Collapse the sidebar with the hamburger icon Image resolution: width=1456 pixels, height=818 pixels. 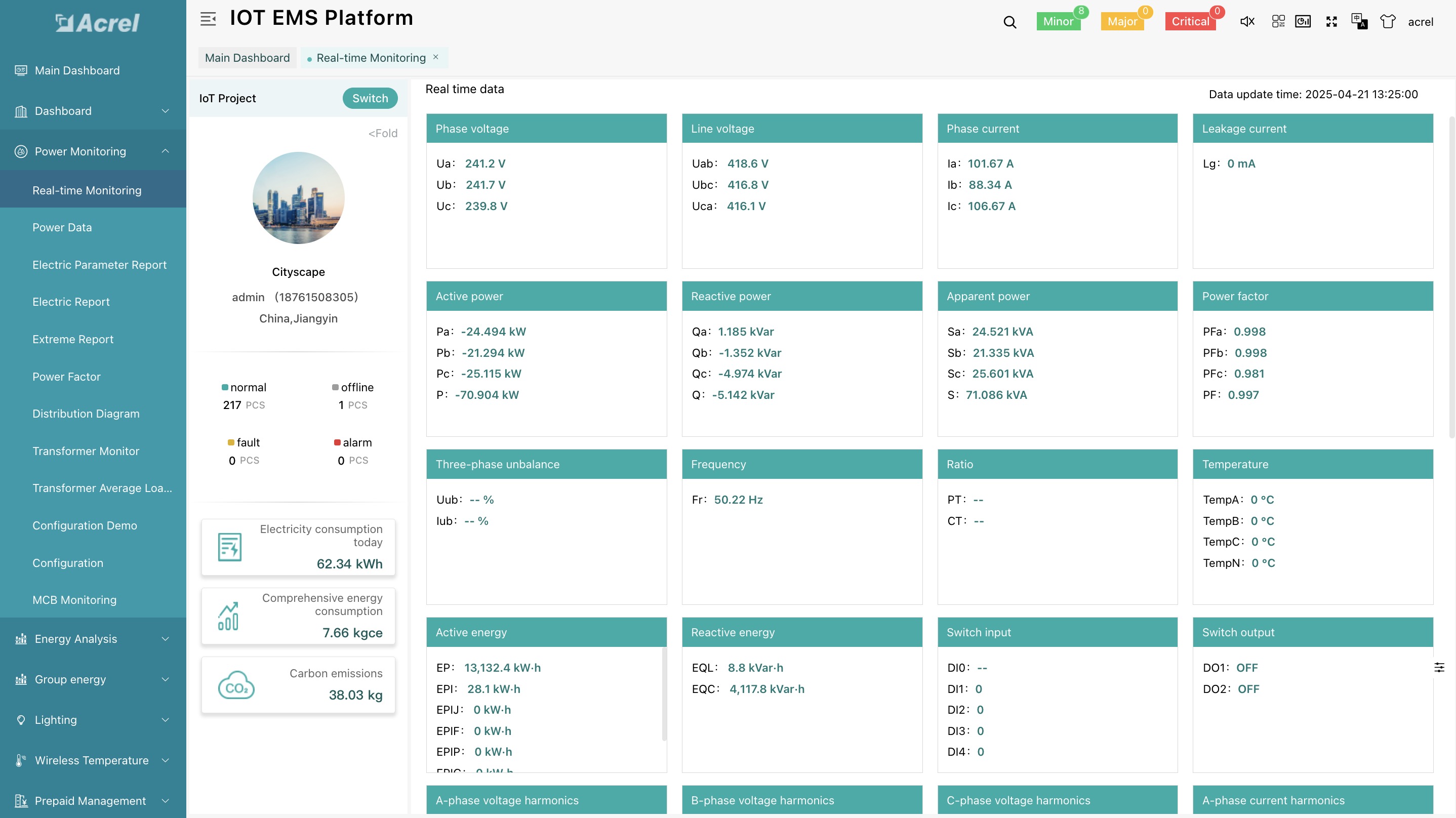pos(208,19)
